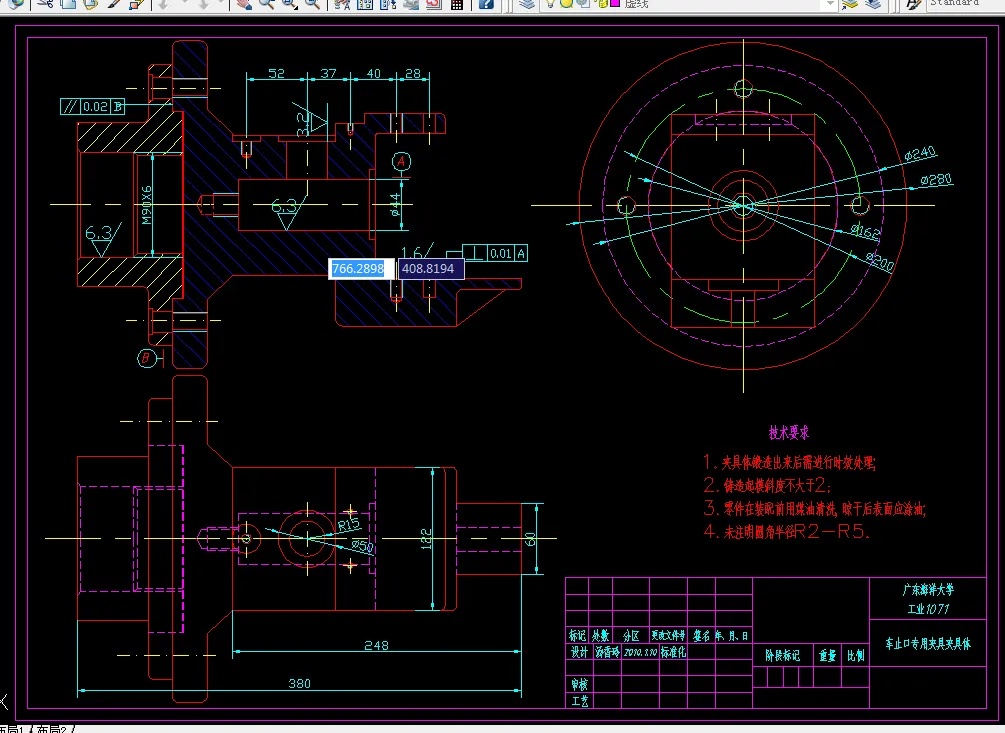Click technical requirement line 1
Viewport: 1005px width, 733px height.
pyautogui.click(x=790, y=462)
